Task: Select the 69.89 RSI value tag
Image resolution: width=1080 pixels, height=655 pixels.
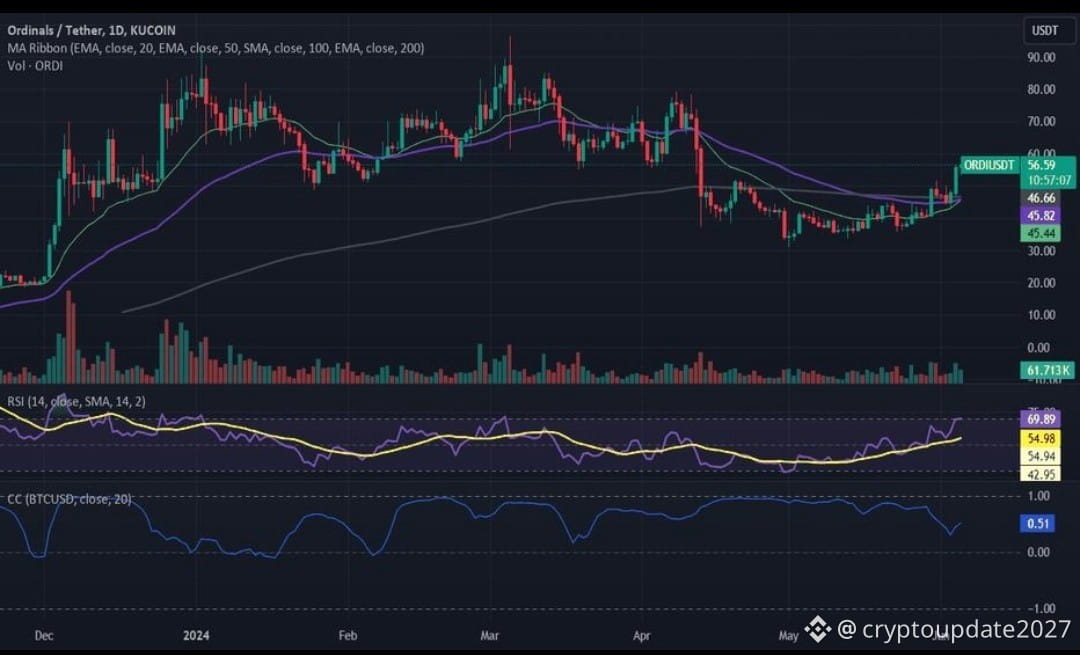Action: pyautogui.click(x=1041, y=419)
